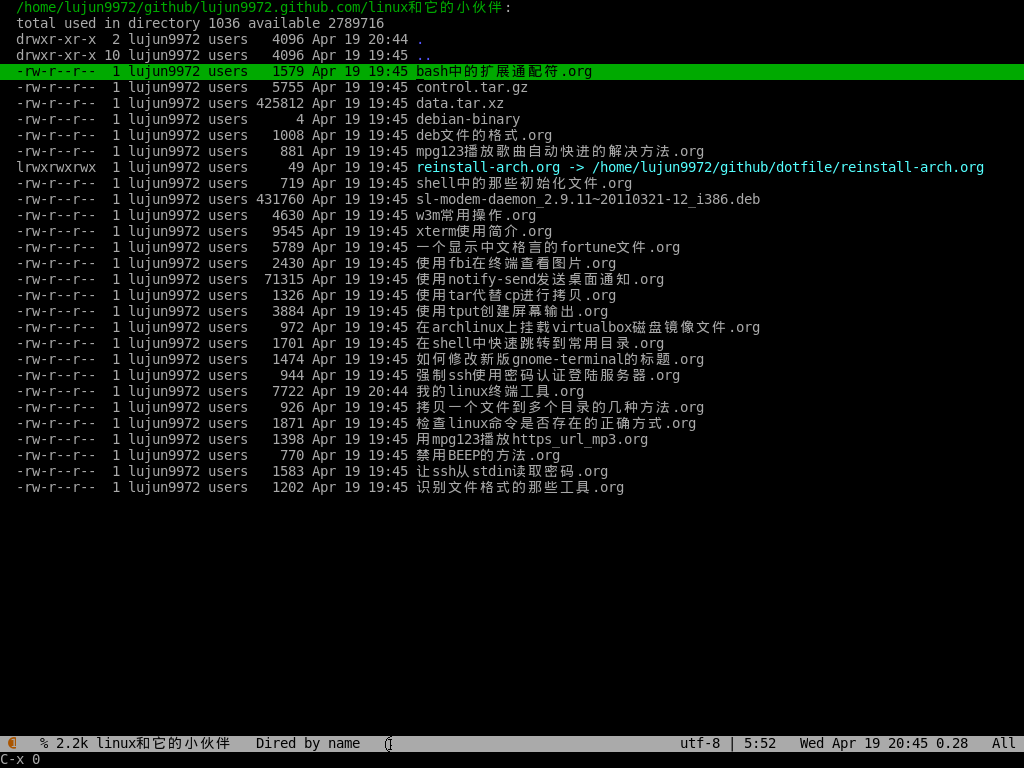This screenshot has width=1024, height=768.
Task: Click the minibuffer showing C-x 0
Action: point(20,759)
